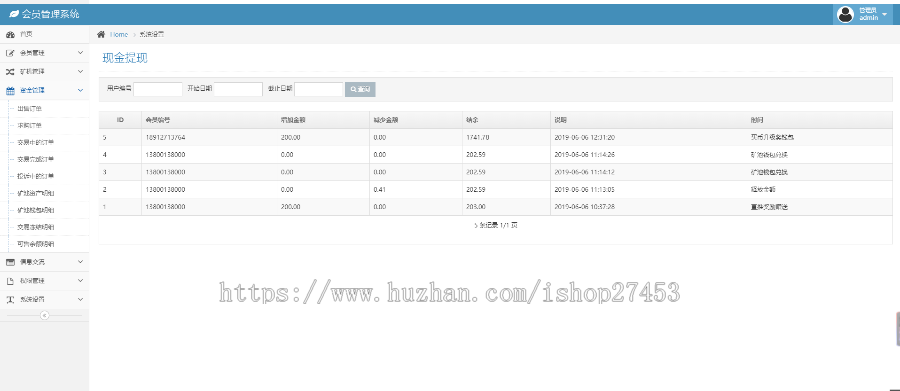Expand the sidebar menu beside the card icon
The height and width of the screenshot is (391, 900).
pos(80,262)
